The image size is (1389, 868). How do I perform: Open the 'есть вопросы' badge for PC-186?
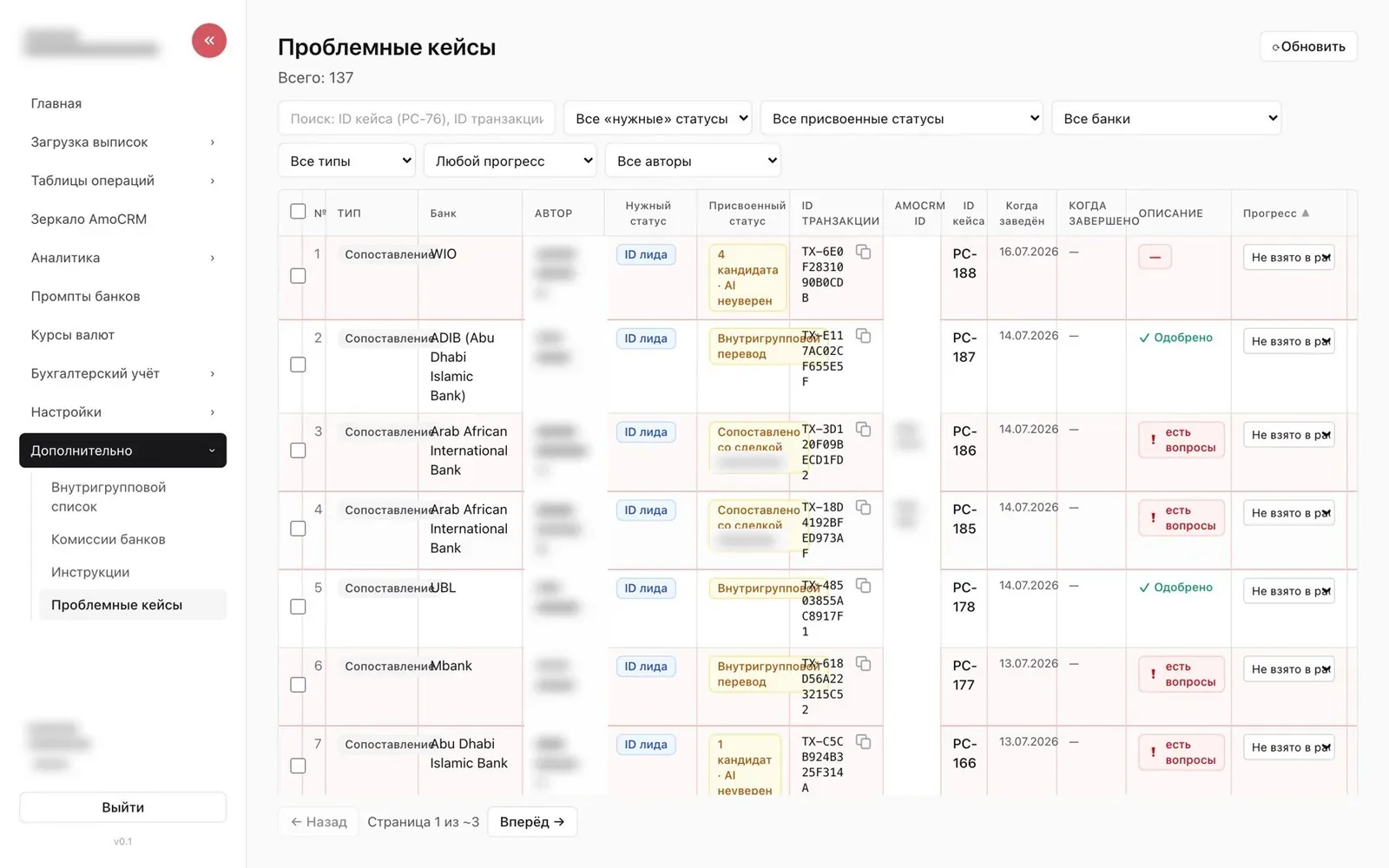pyautogui.click(x=1182, y=440)
